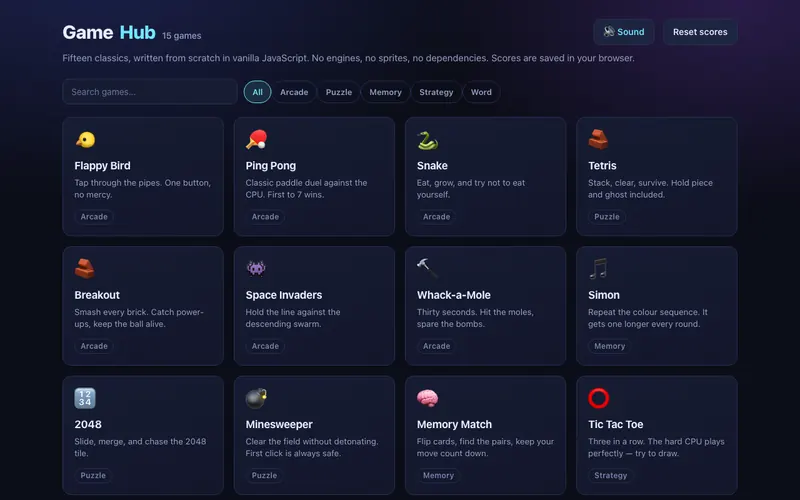Open the Flappy Bird title
800x500 pixels.
pyautogui.click(x=103, y=166)
